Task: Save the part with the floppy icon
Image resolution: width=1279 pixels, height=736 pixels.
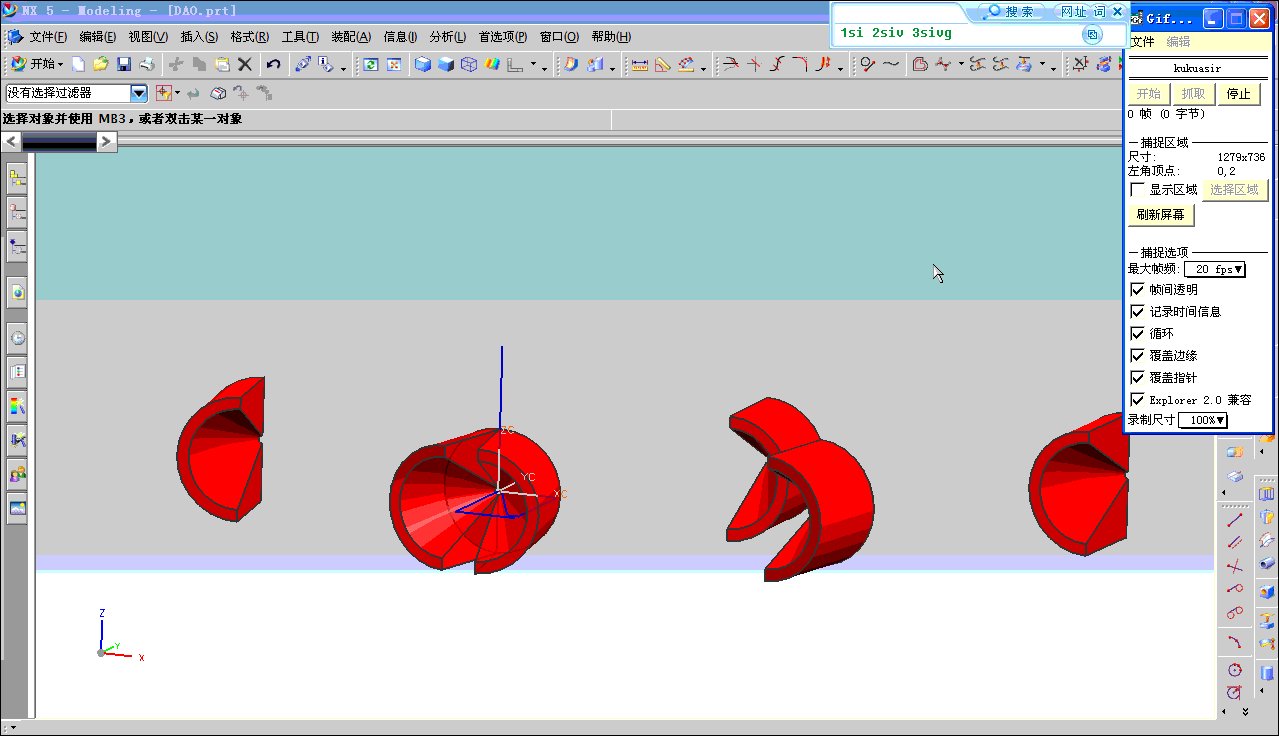Action: 124,64
